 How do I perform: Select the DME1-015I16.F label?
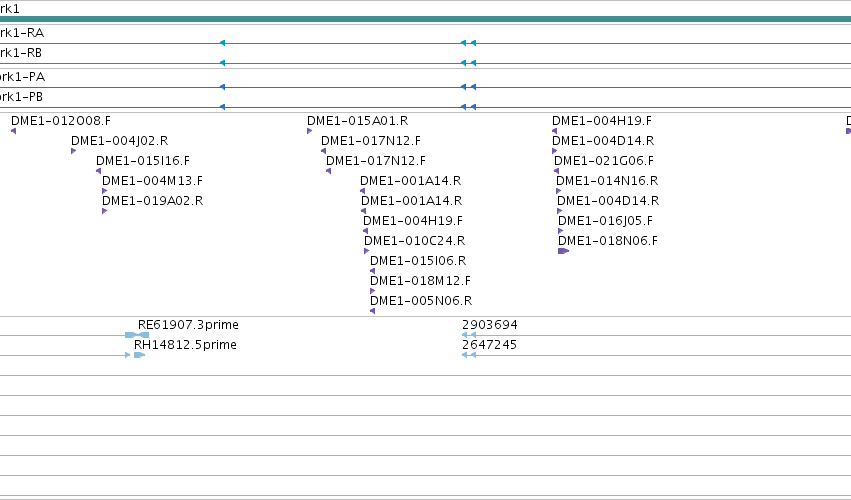143,161
